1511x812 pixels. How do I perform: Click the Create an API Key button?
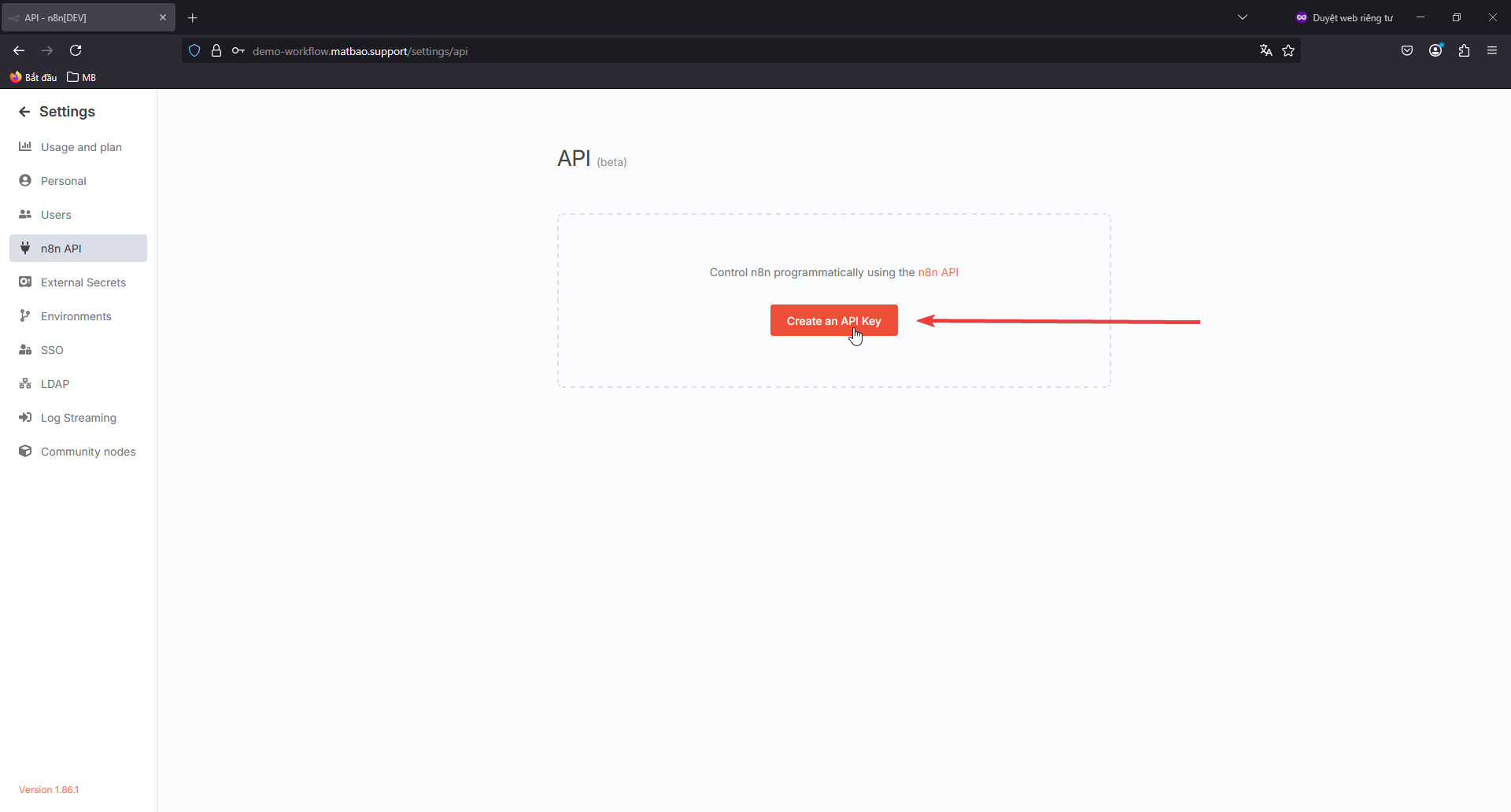(x=833, y=320)
